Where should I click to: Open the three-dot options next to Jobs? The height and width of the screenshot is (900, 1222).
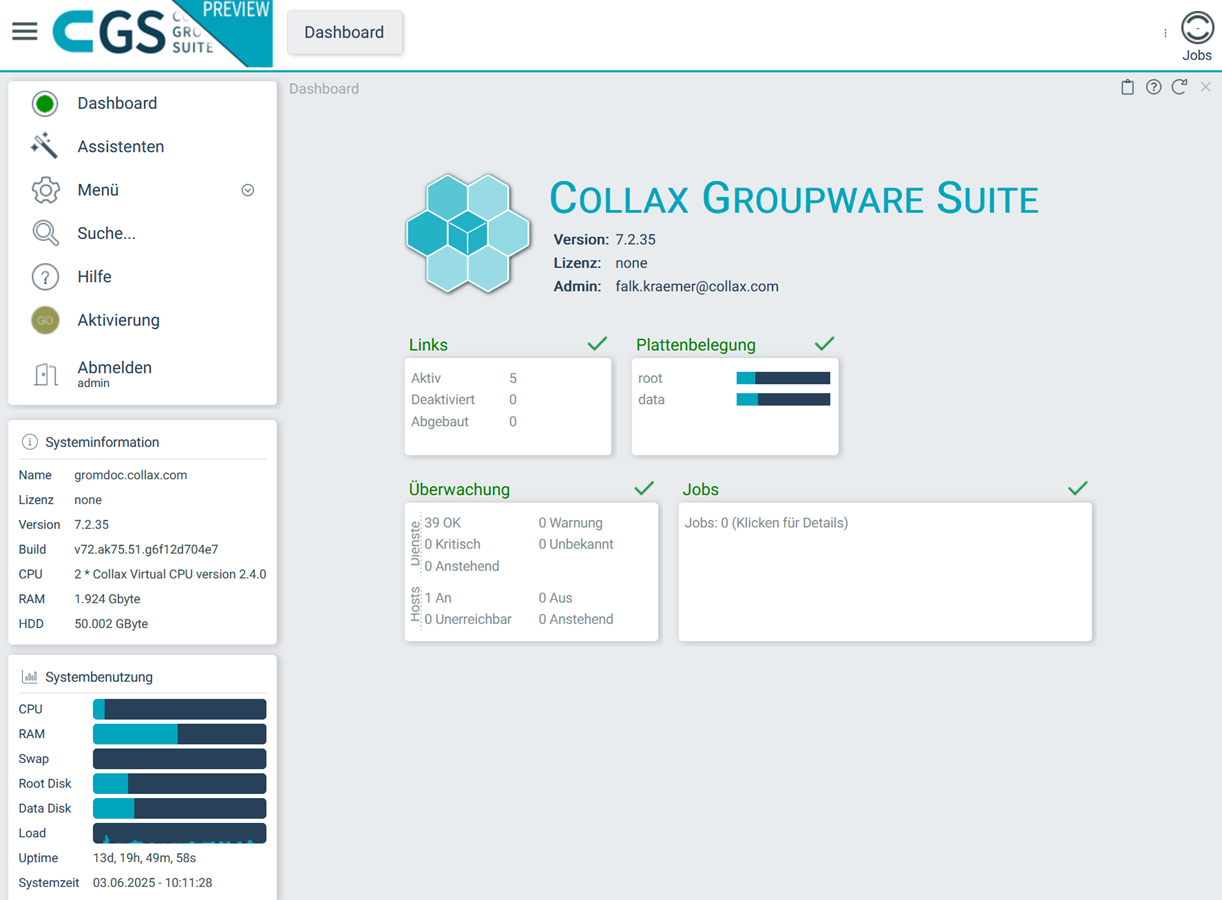tap(1165, 33)
